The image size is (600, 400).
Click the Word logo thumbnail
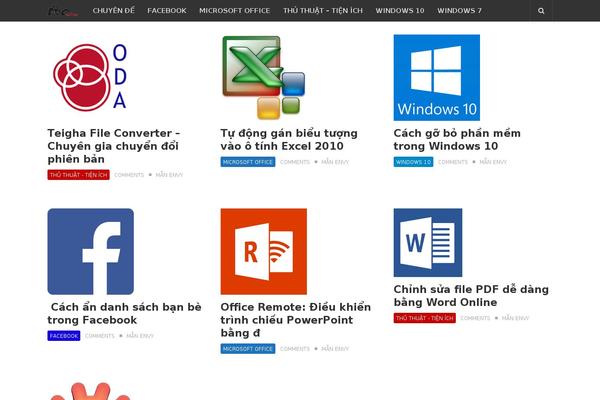tap(428, 243)
